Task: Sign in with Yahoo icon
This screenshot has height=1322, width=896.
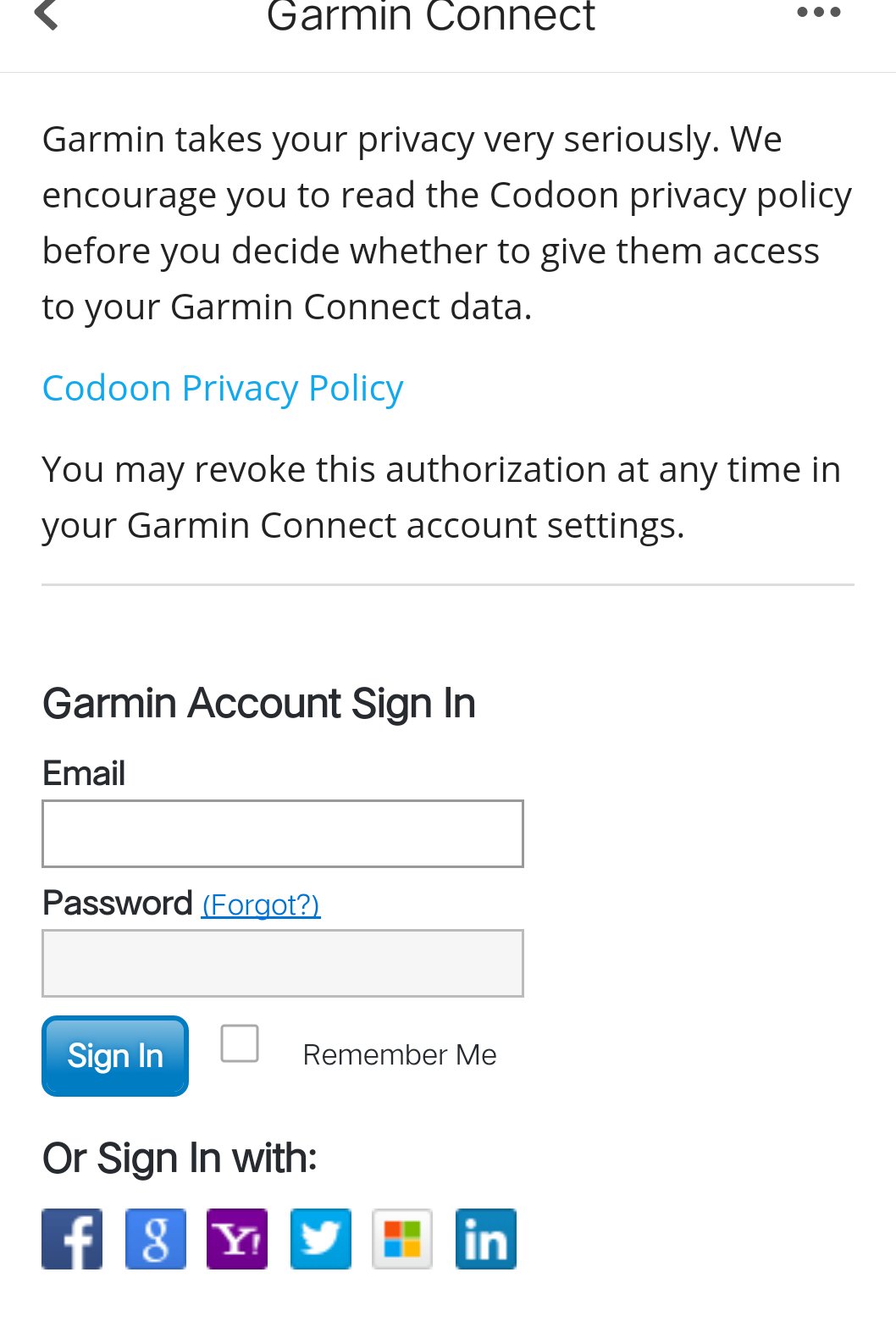Action: (x=238, y=1239)
